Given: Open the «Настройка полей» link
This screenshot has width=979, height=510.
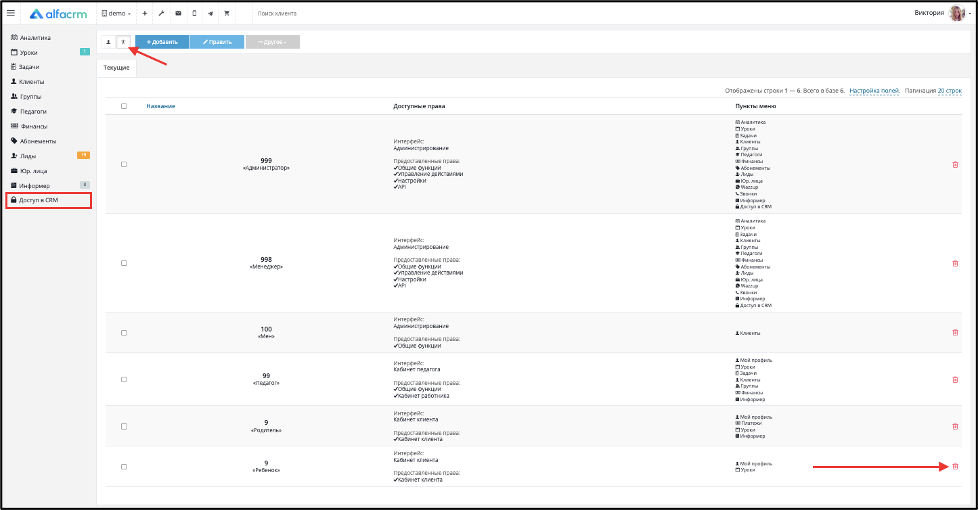Looking at the screenshot, I should [874, 91].
